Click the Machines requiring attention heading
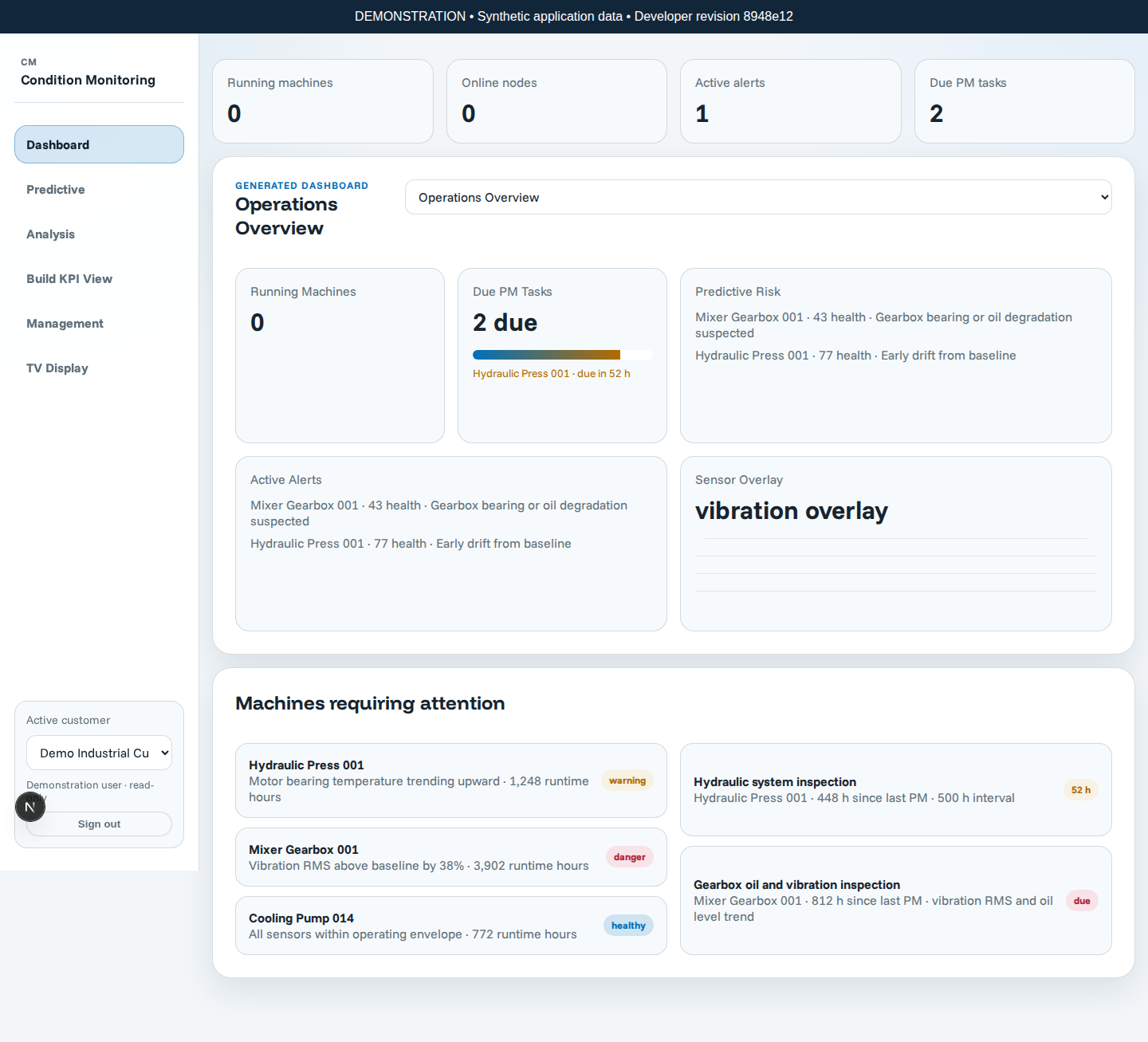 [370, 703]
